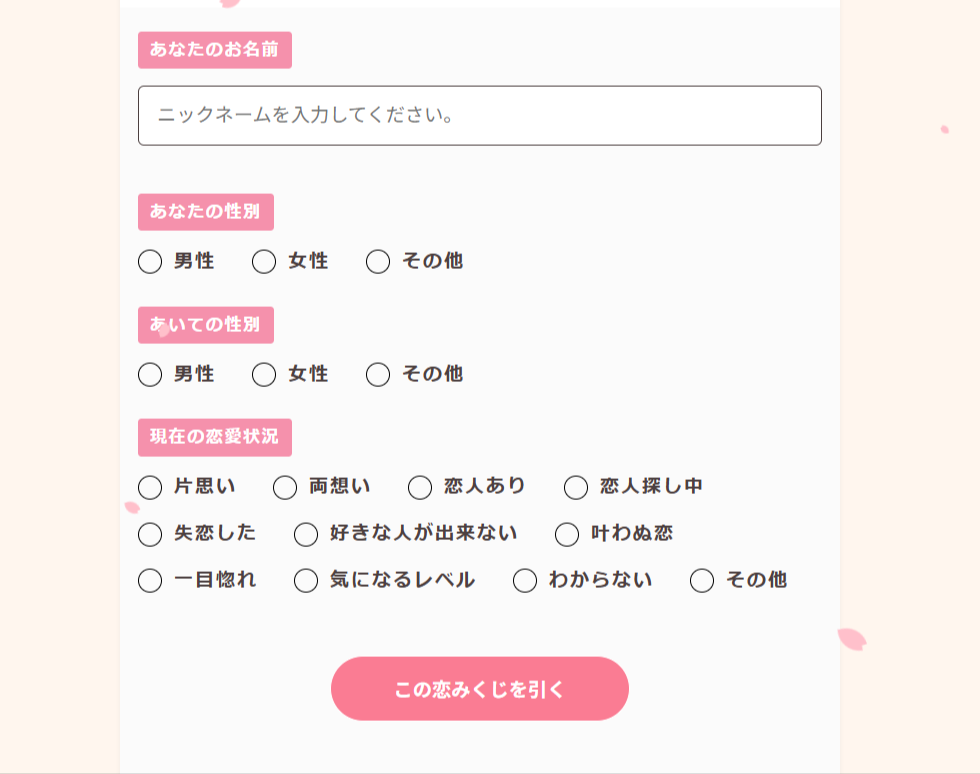Select 男性 under あなたの性別
This screenshot has height=774, width=980.
pos(150,262)
